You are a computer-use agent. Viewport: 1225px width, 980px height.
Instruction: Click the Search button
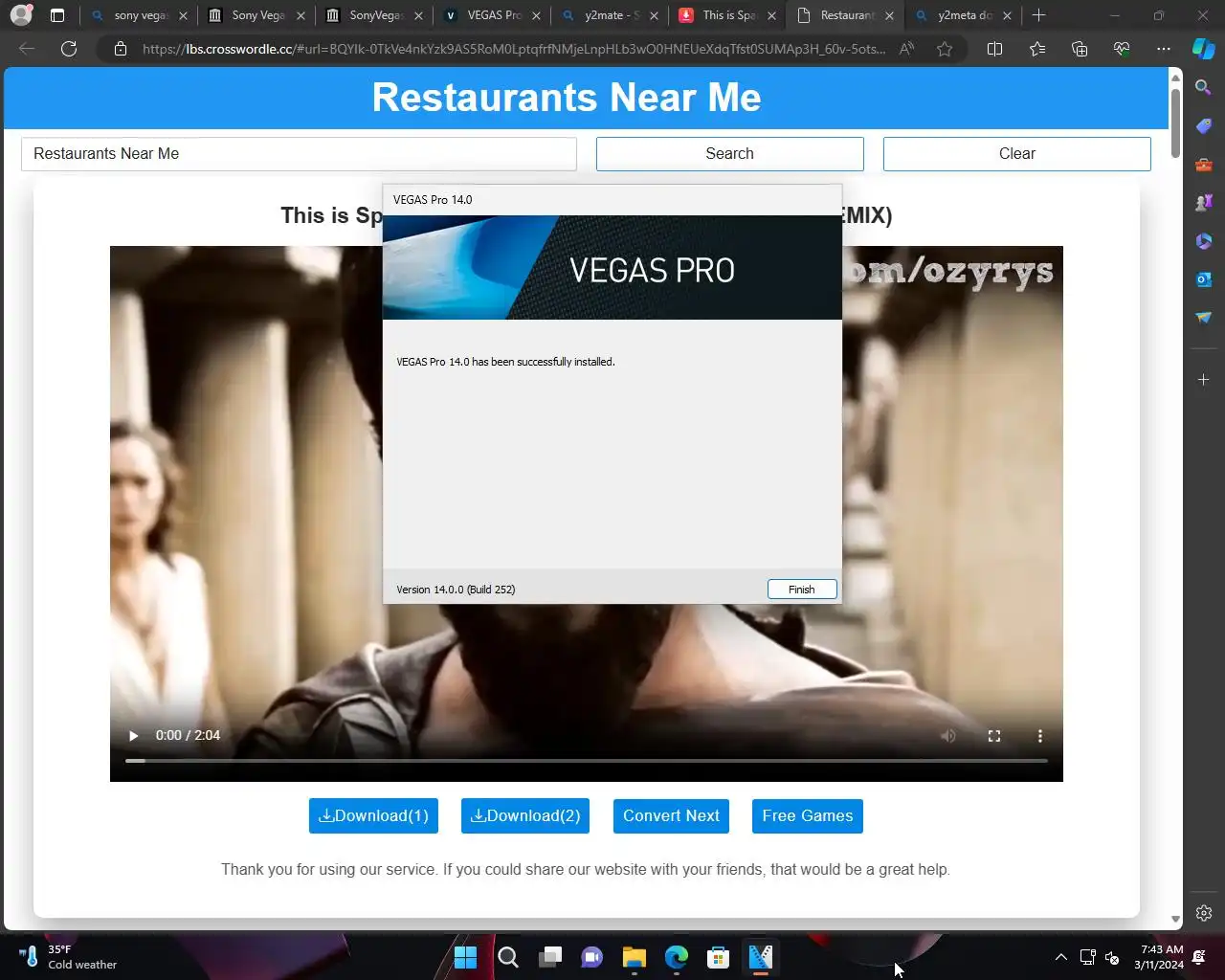tap(729, 153)
